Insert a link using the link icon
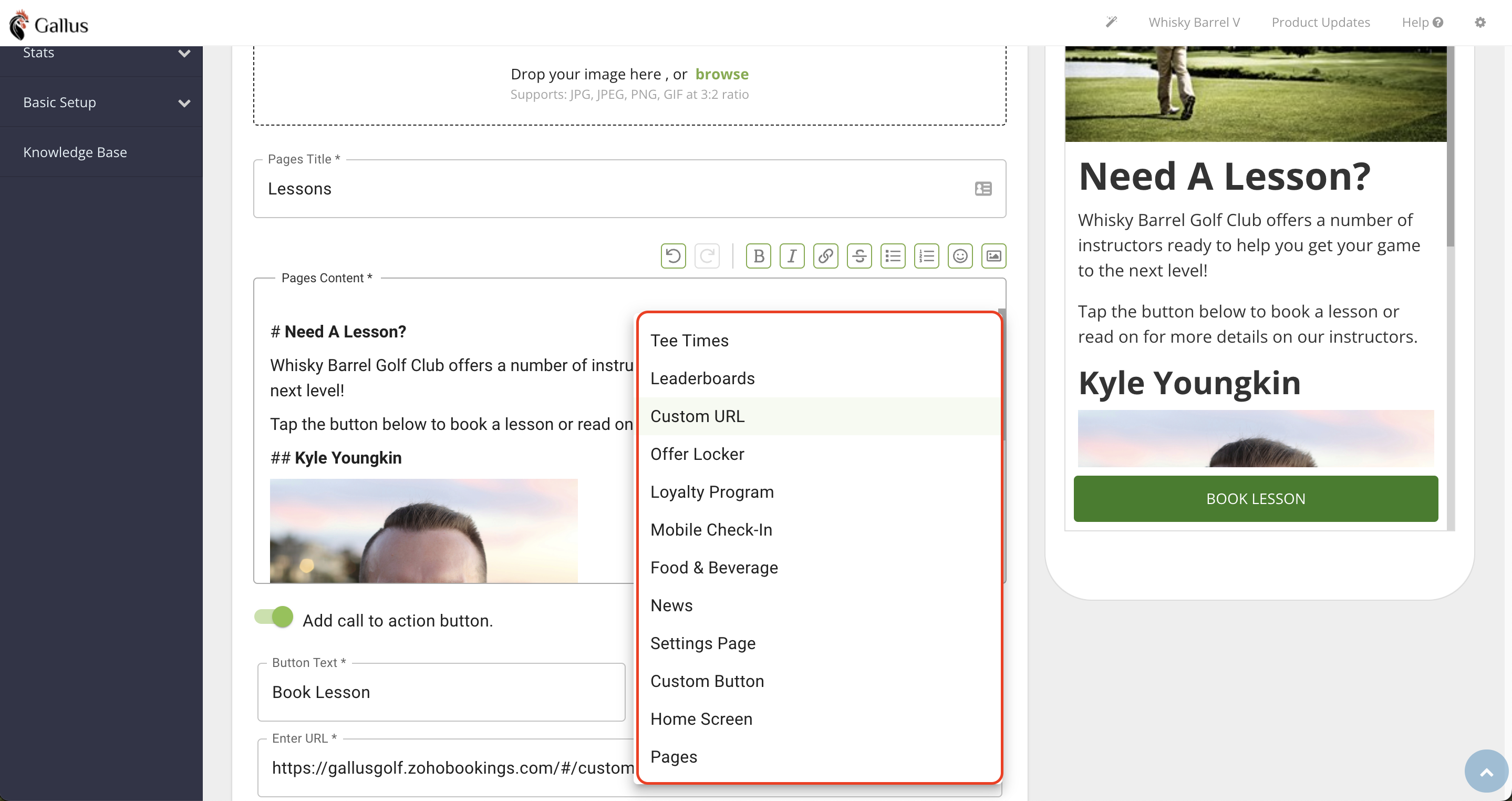This screenshot has height=801, width=1512. tap(825, 256)
